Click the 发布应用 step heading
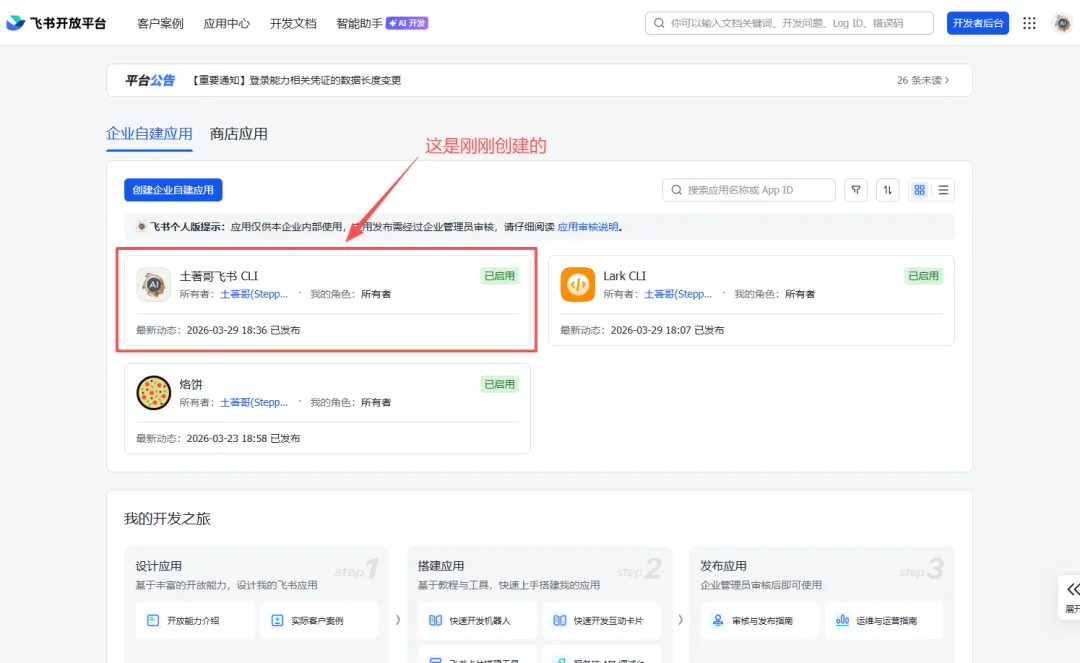Image resolution: width=1080 pixels, height=663 pixels. point(723,566)
